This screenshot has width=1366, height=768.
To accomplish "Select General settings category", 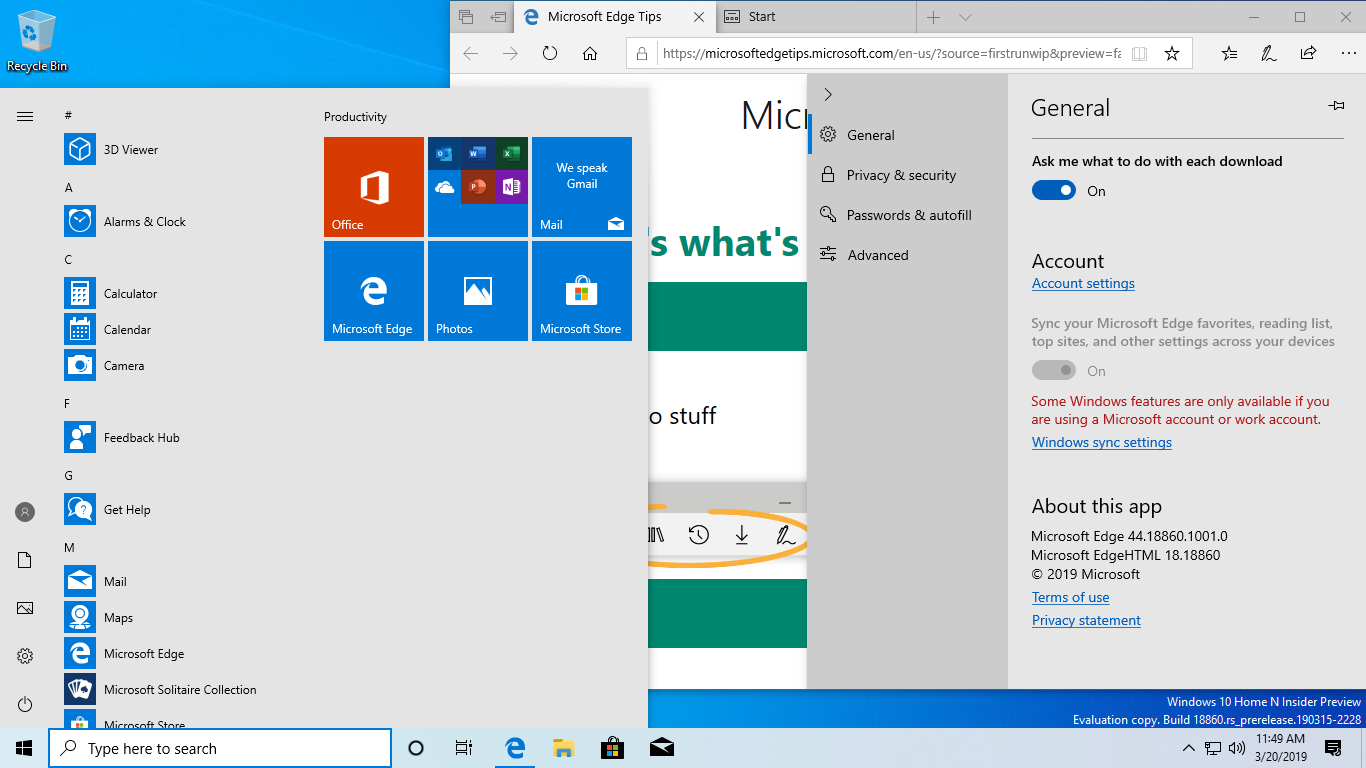I will click(908, 135).
